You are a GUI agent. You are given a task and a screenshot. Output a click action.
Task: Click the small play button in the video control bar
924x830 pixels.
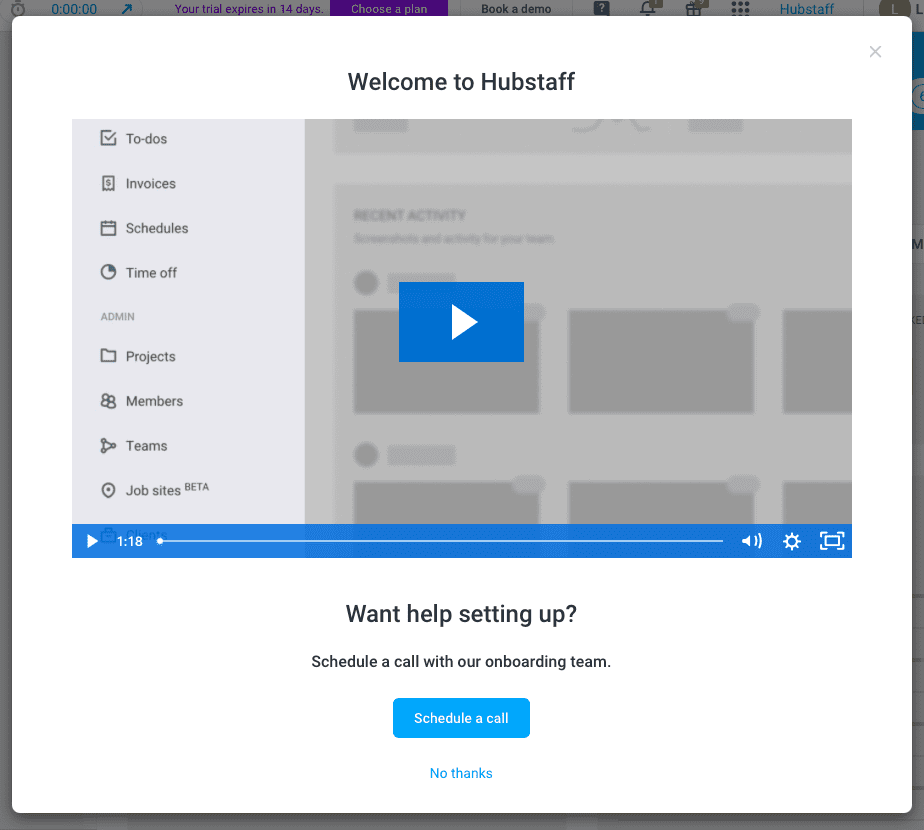pos(92,541)
